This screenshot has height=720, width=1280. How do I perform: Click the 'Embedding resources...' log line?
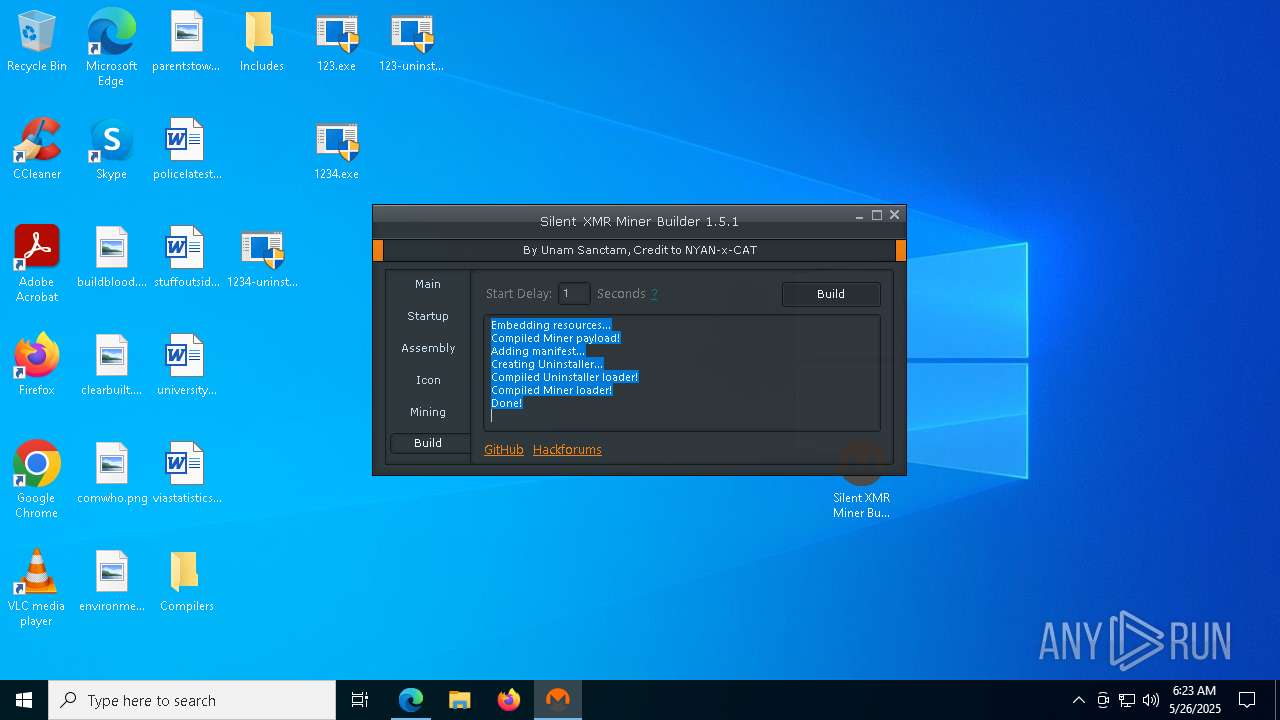[x=551, y=325]
